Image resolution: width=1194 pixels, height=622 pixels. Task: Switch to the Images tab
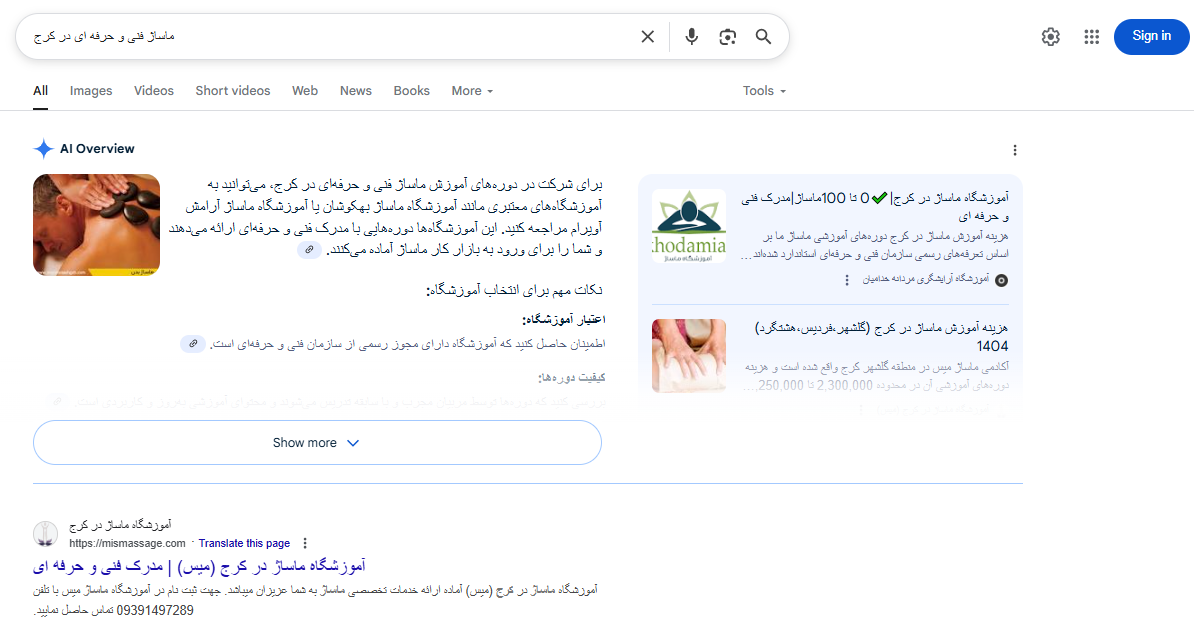(x=91, y=91)
